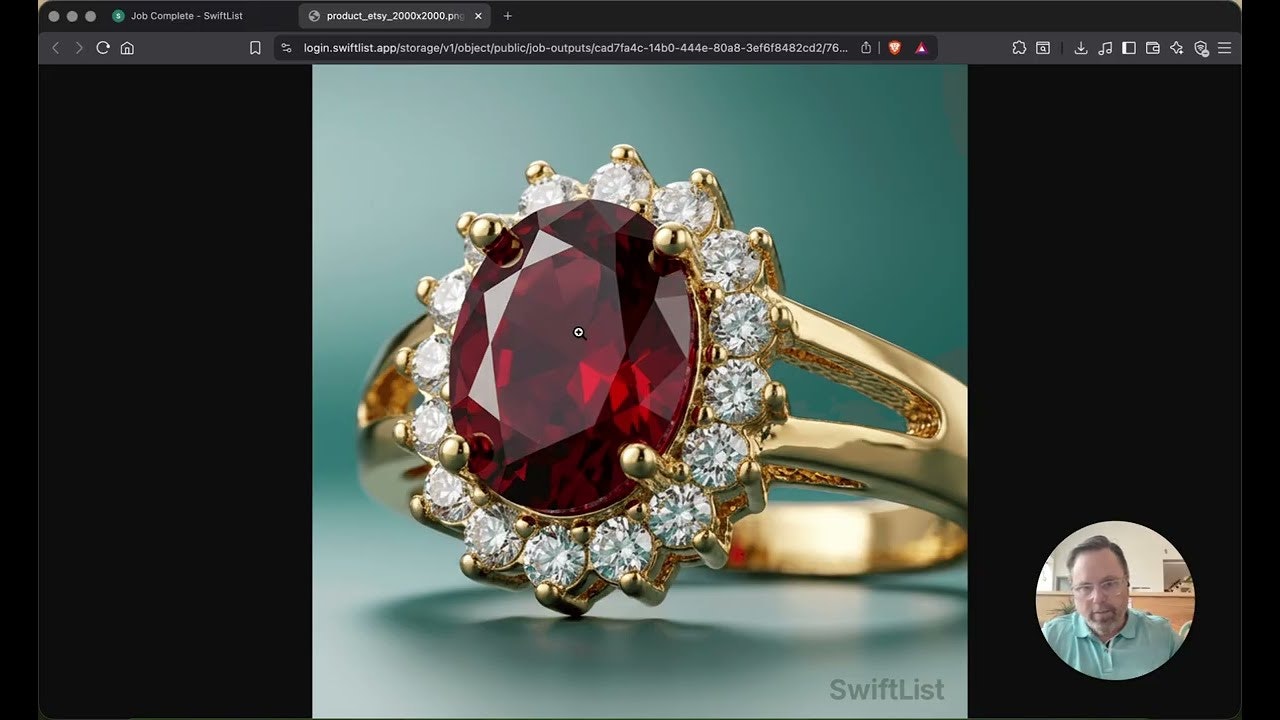
Task: Click the Brave Rewards triangle icon
Action: [x=921, y=47]
